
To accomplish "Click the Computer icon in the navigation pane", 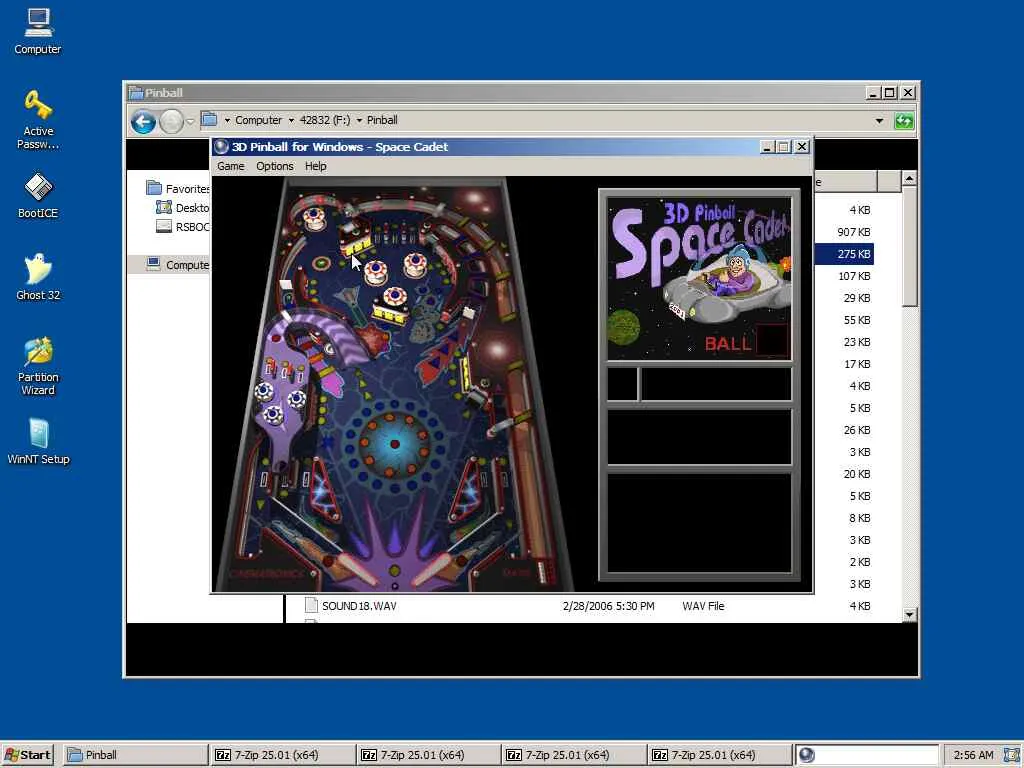I will 153,264.
